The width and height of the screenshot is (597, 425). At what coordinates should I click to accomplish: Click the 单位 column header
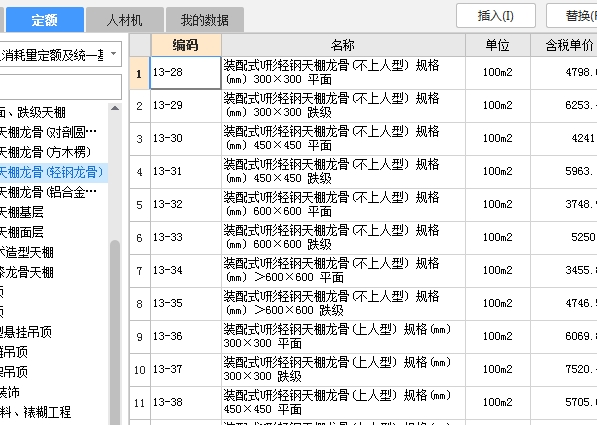pos(498,45)
